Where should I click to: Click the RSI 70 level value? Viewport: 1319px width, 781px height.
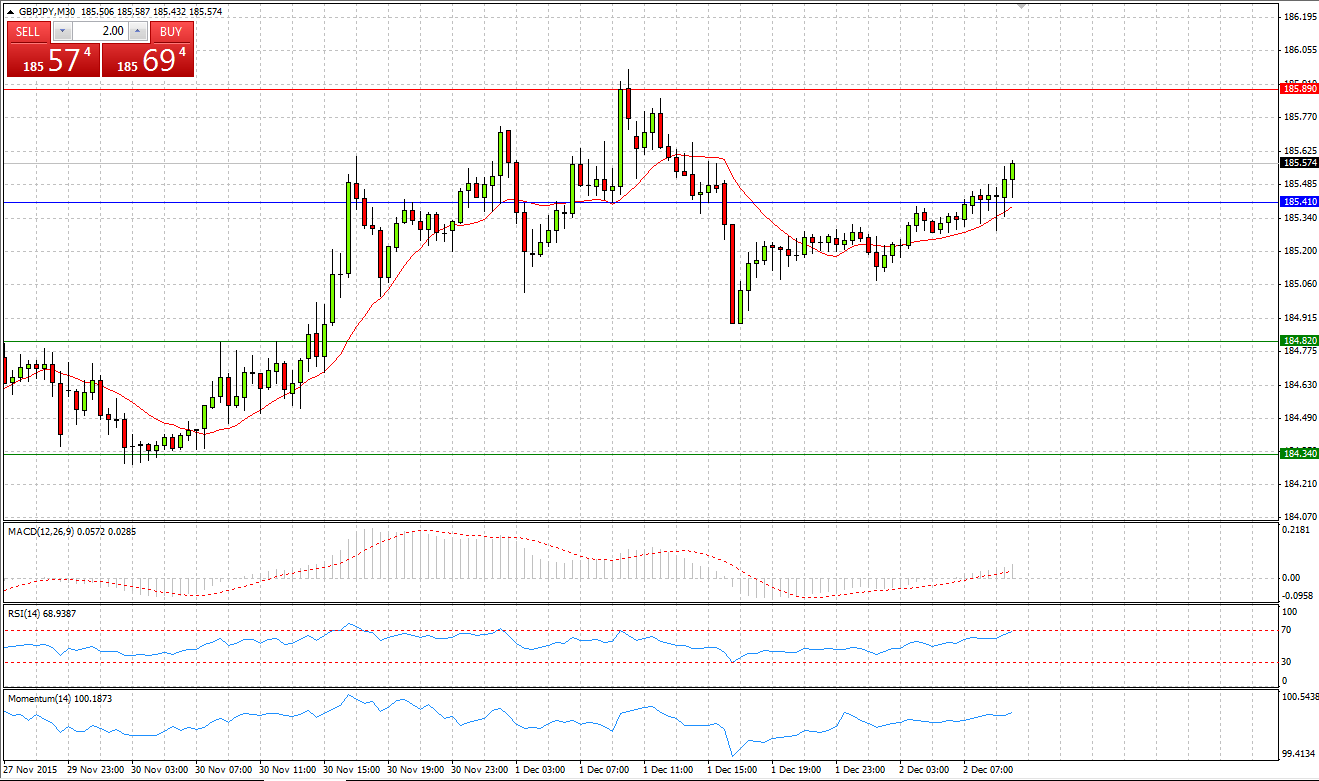pos(1287,630)
